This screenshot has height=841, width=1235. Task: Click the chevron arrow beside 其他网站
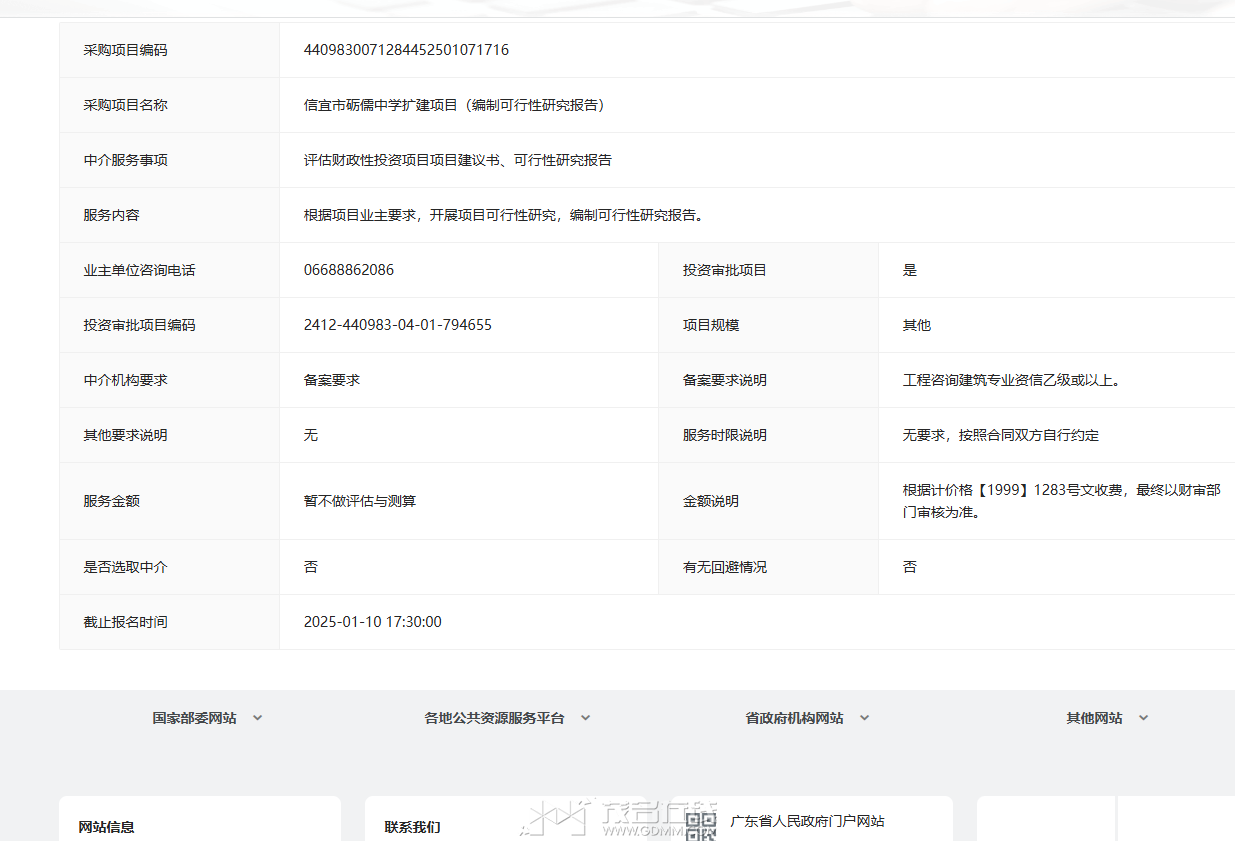tap(1144, 718)
